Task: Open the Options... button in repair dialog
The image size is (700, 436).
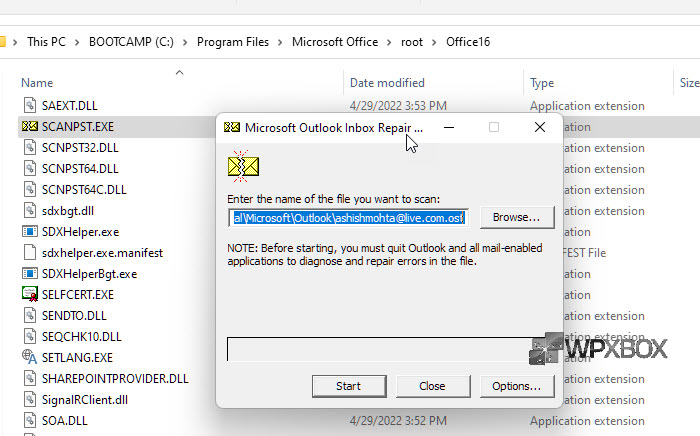Action: click(517, 386)
